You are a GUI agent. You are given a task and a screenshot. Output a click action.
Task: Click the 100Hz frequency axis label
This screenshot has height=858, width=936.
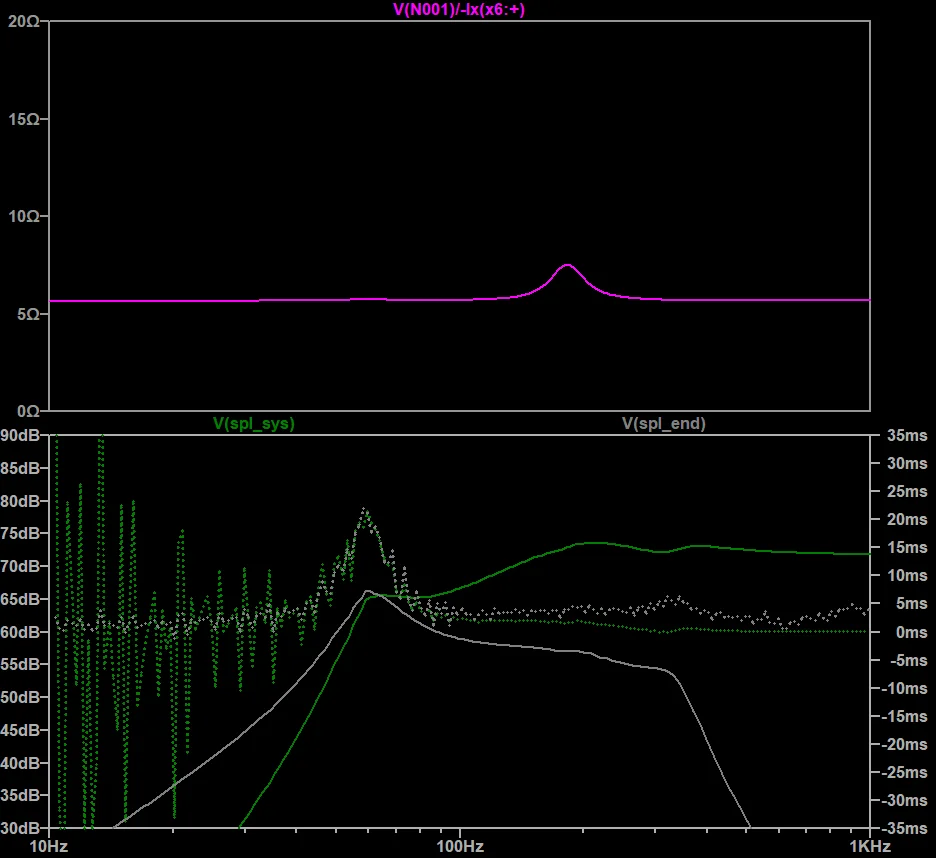(x=460, y=846)
